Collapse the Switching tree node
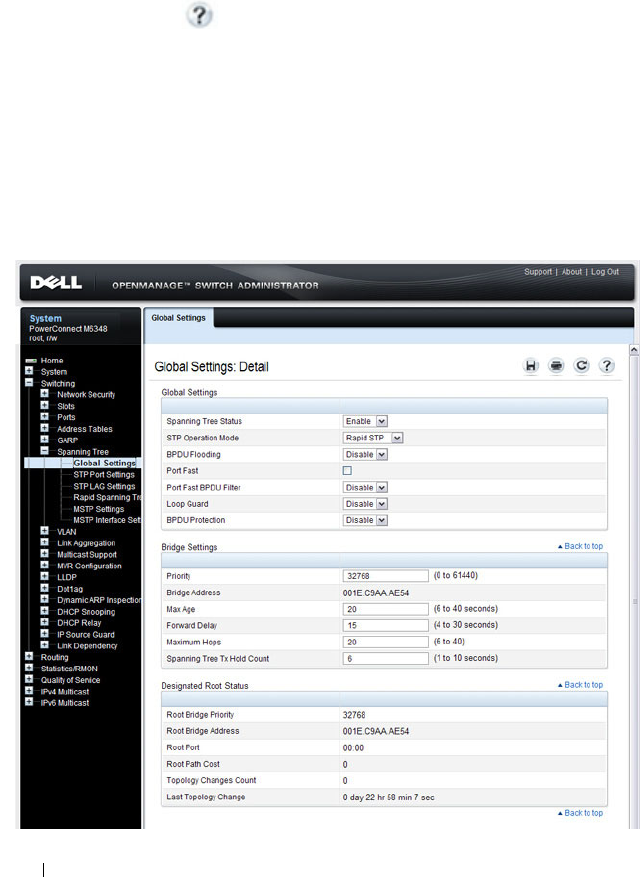The width and height of the screenshot is (641, 877). click(29, 383)
